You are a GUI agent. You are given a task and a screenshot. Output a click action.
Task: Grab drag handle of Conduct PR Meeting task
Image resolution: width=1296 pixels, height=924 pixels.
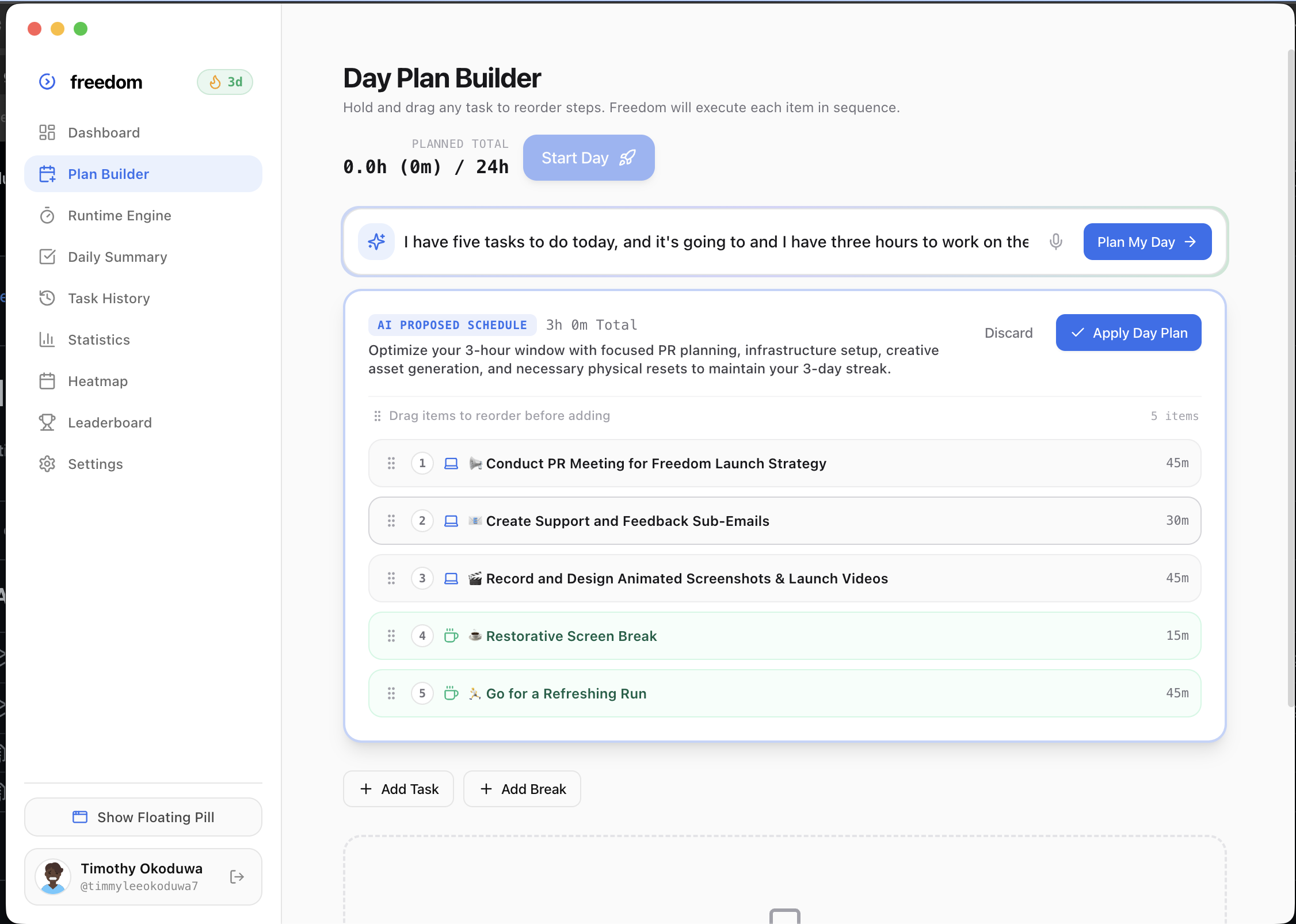point(391,463)
